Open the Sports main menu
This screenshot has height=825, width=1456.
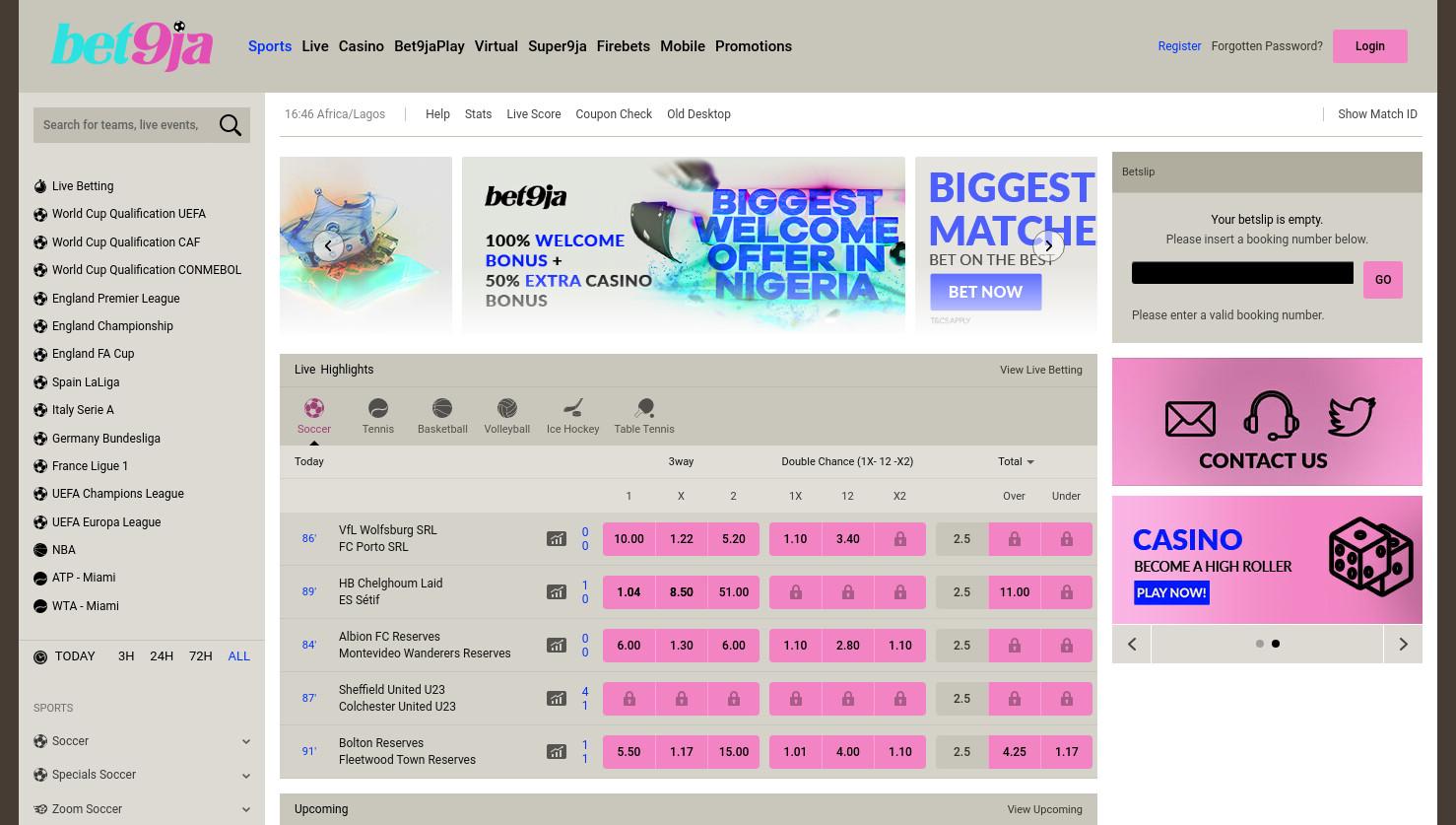[270, 46]
